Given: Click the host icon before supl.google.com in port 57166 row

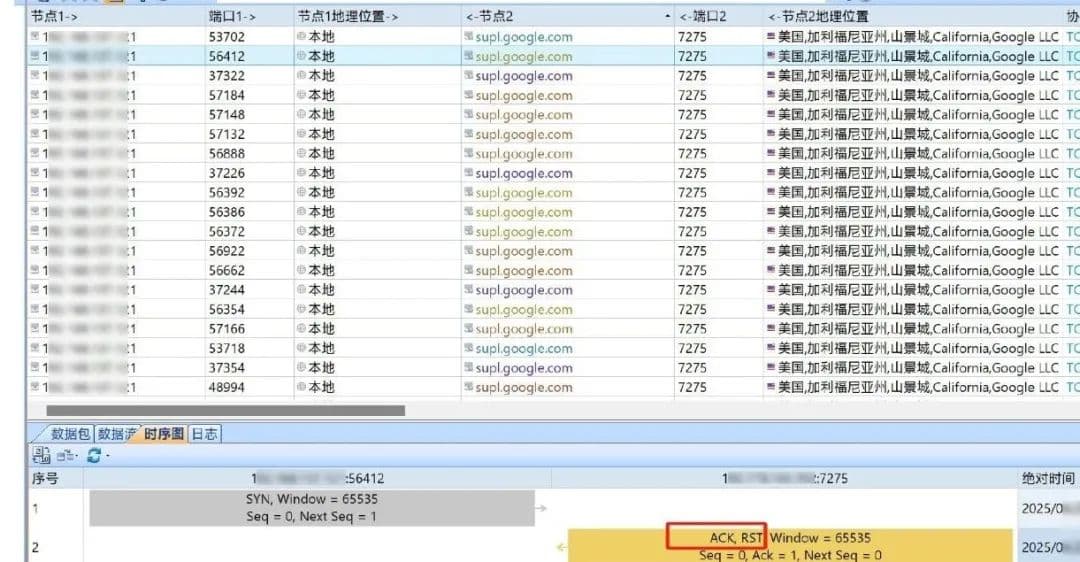Looking at the screenshot, I should tap(468, 328).
